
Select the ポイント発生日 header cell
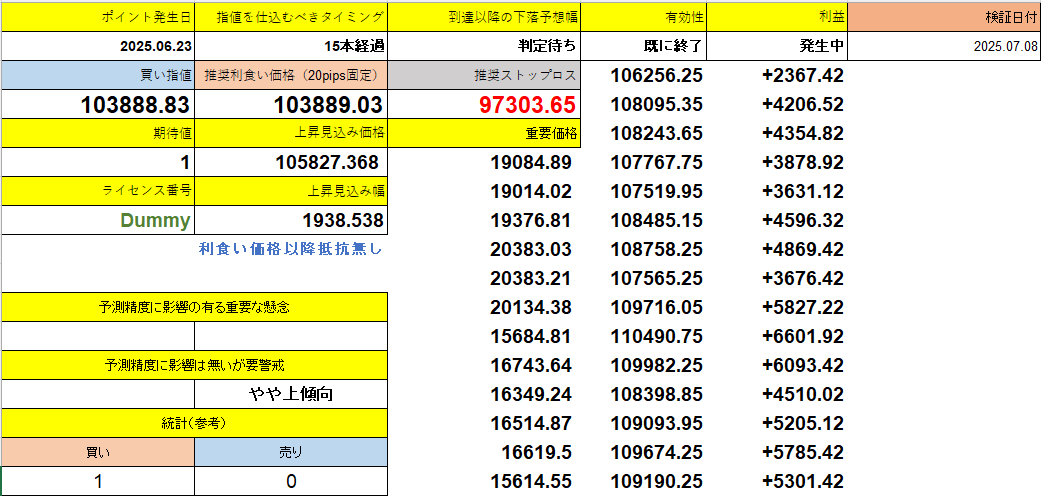(98, 17)
